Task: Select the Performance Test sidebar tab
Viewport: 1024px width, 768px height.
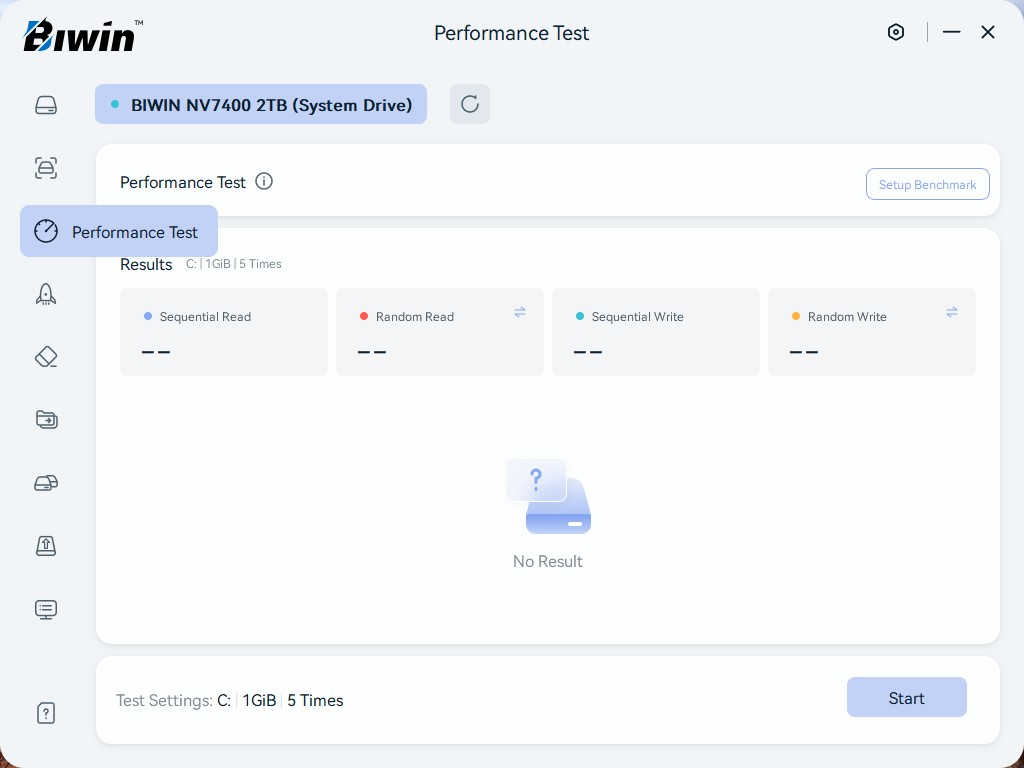Action: pyautogui.click(x=119, y=232)
